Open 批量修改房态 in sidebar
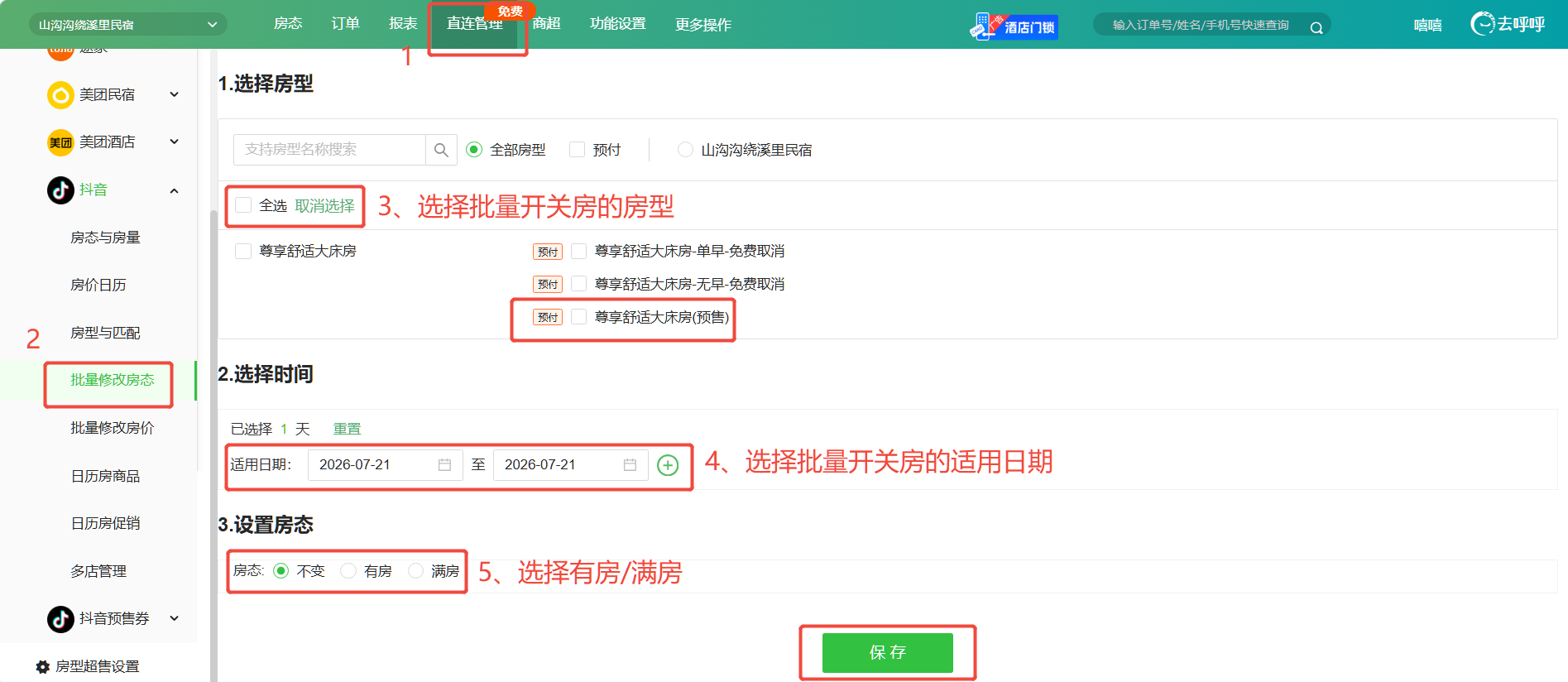The image size is (1568, 682). click(112, 380)
